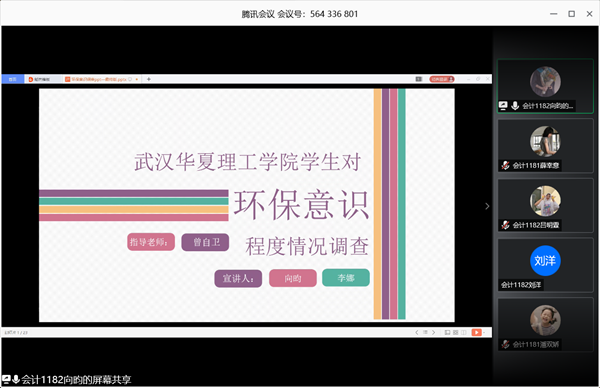Click muted mic icon on 会计1182吕明霞 tile
This screenshot has height=388, width=600.
(505, 225)
